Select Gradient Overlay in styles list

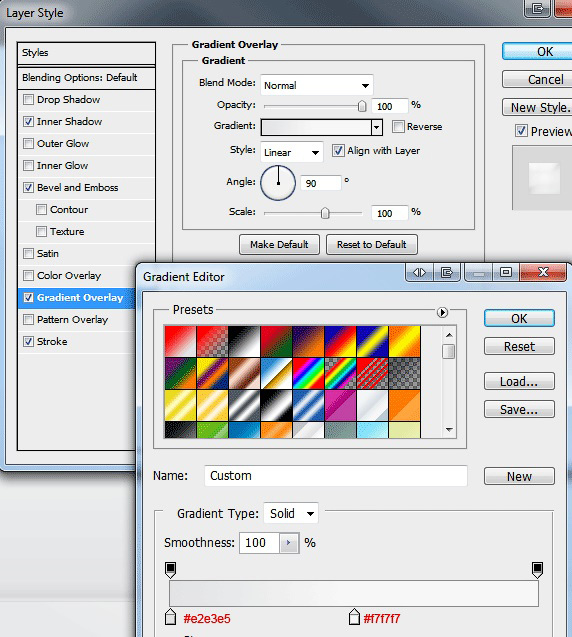click(x=76, y=298)
